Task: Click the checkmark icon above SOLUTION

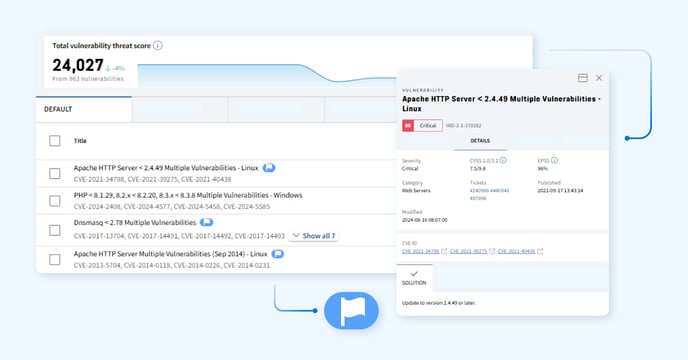Action: click(x=414, y=274)
